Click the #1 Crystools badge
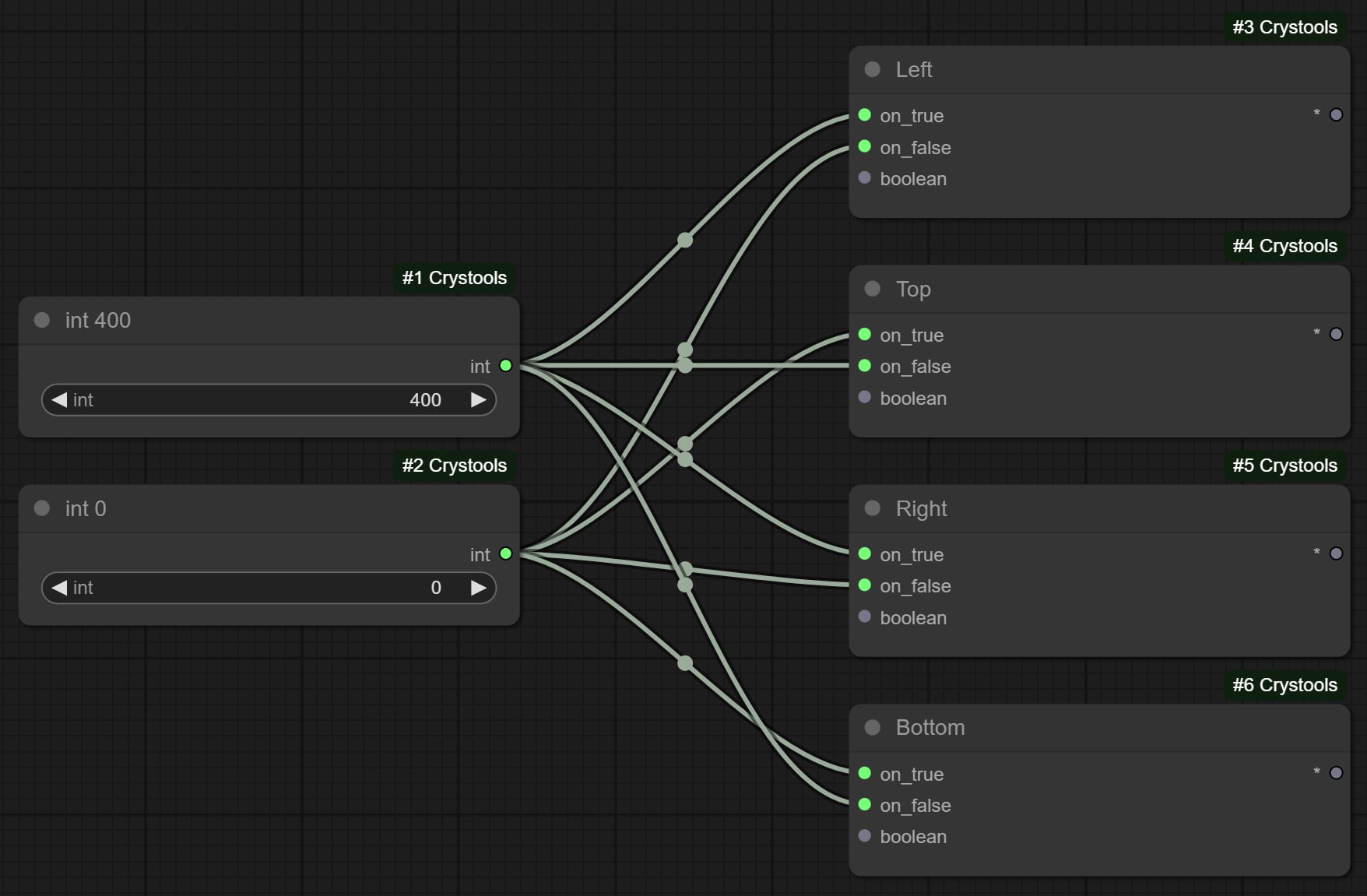Image resolution: width=1367 pixels, height=896 pixels. point(455,278)
